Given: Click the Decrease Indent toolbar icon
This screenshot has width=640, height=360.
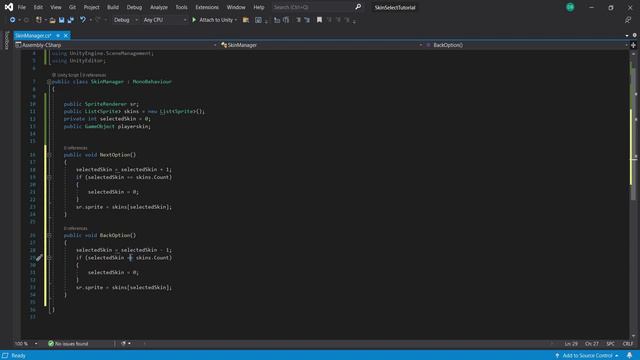Looking at the screenshot, I should coord(298,20).
